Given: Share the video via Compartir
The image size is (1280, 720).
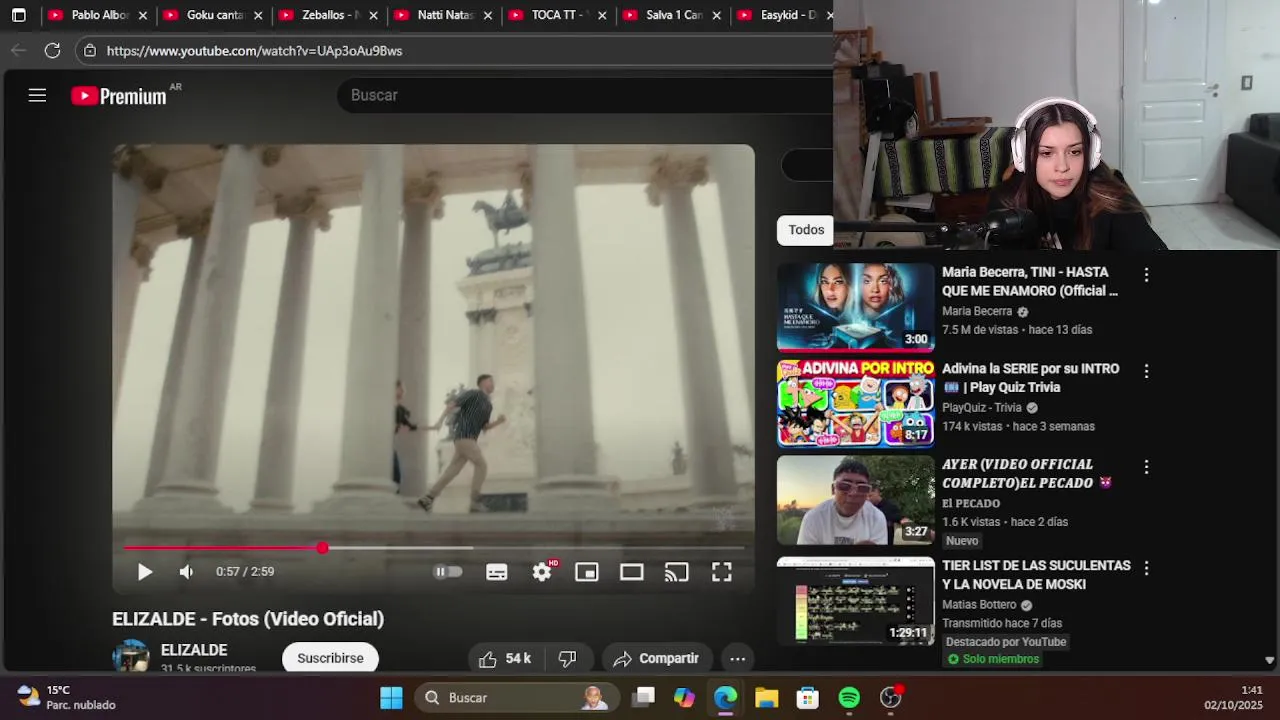Looking at the screenshot, I should click(656, 658).
